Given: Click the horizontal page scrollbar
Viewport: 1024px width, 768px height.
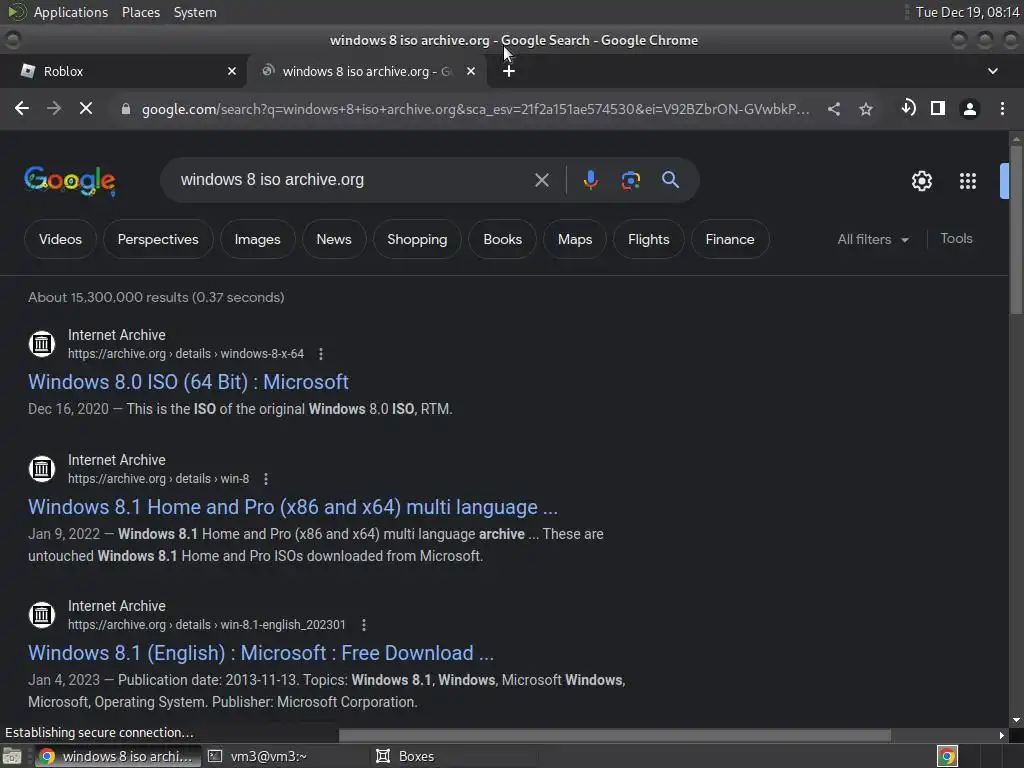Looking at the screenshot, I should click(614, 735).
